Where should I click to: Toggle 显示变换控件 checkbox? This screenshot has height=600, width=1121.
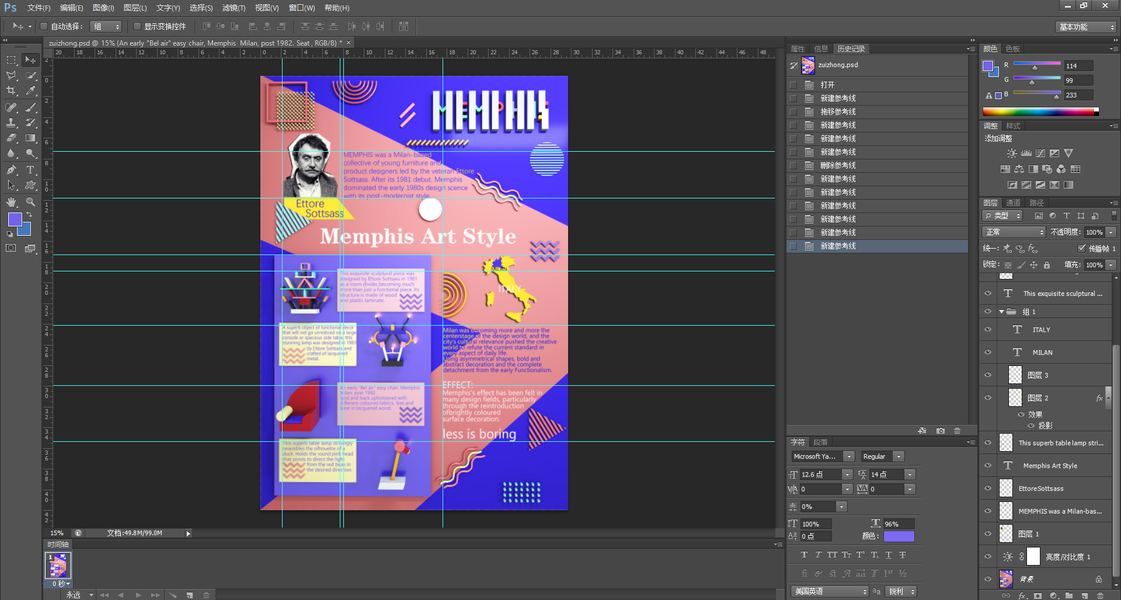coord(137,26)
